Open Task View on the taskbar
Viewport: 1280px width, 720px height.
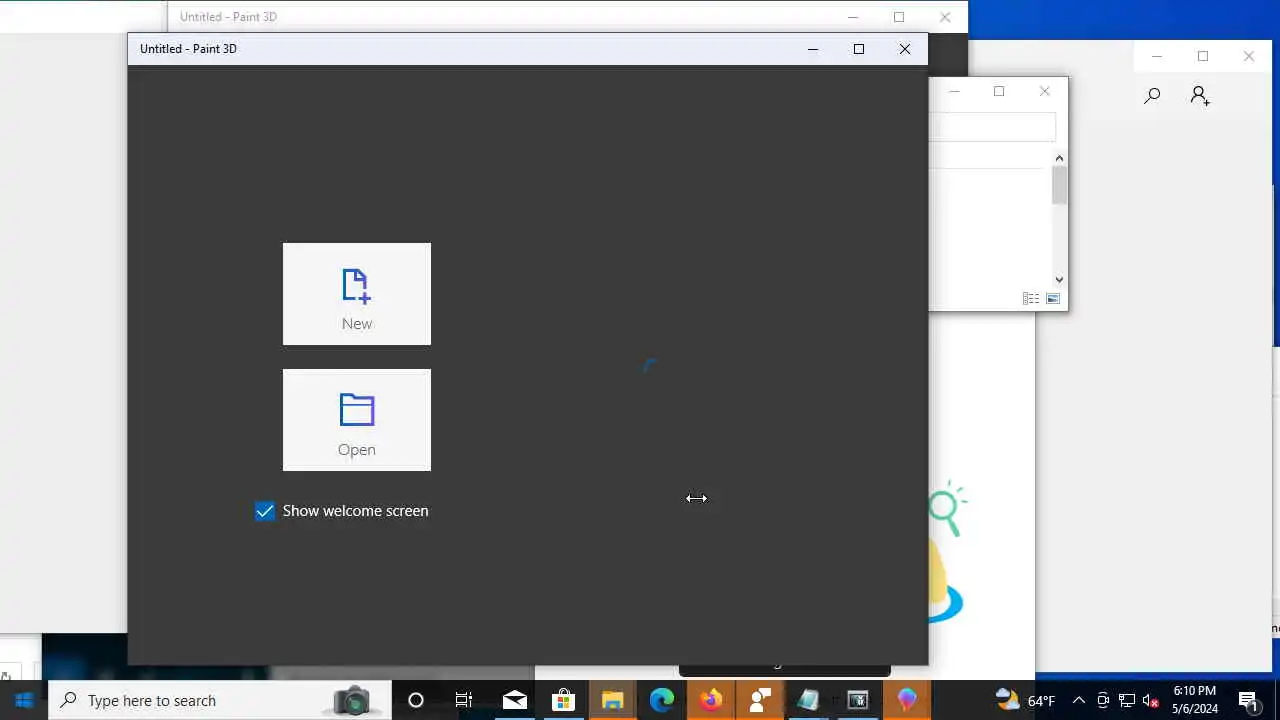tap(464, 700)
